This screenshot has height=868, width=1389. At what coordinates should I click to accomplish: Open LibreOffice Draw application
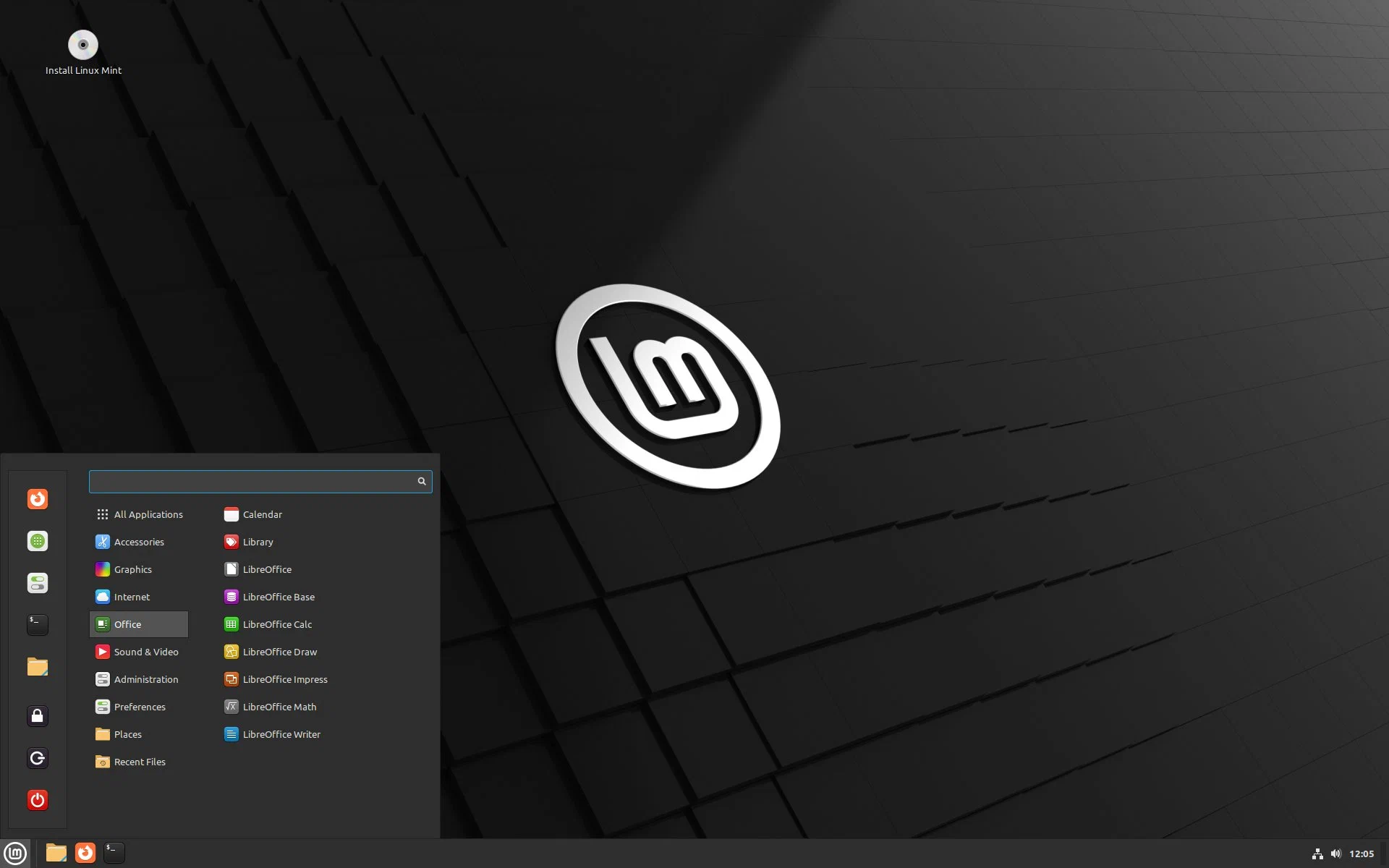(x=280, y=651)
